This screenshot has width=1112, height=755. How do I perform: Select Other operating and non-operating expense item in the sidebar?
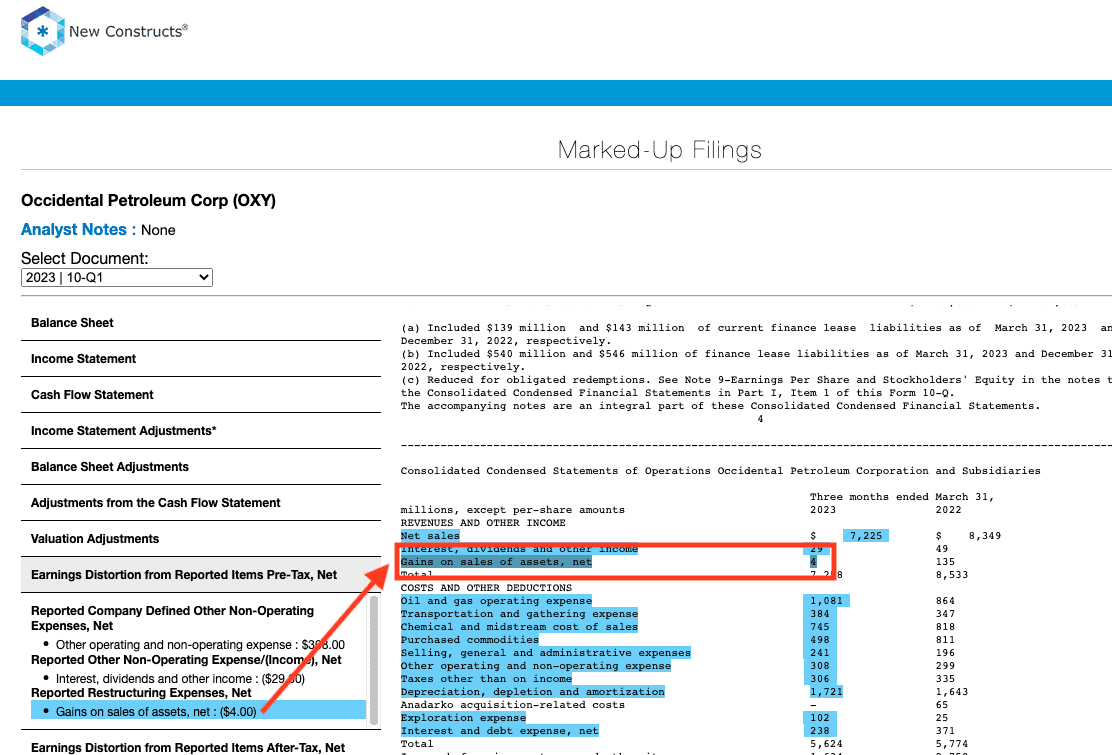(x=200, y=644)
